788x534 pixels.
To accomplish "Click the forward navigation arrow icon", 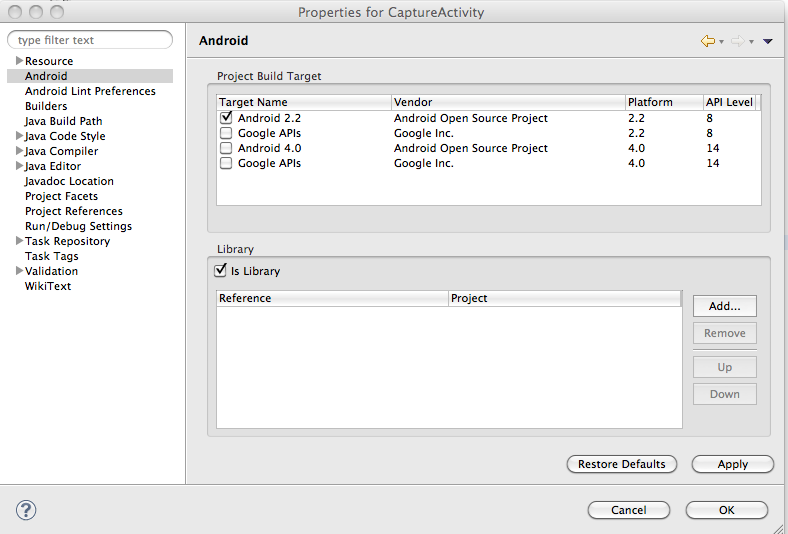I will 737,41.
